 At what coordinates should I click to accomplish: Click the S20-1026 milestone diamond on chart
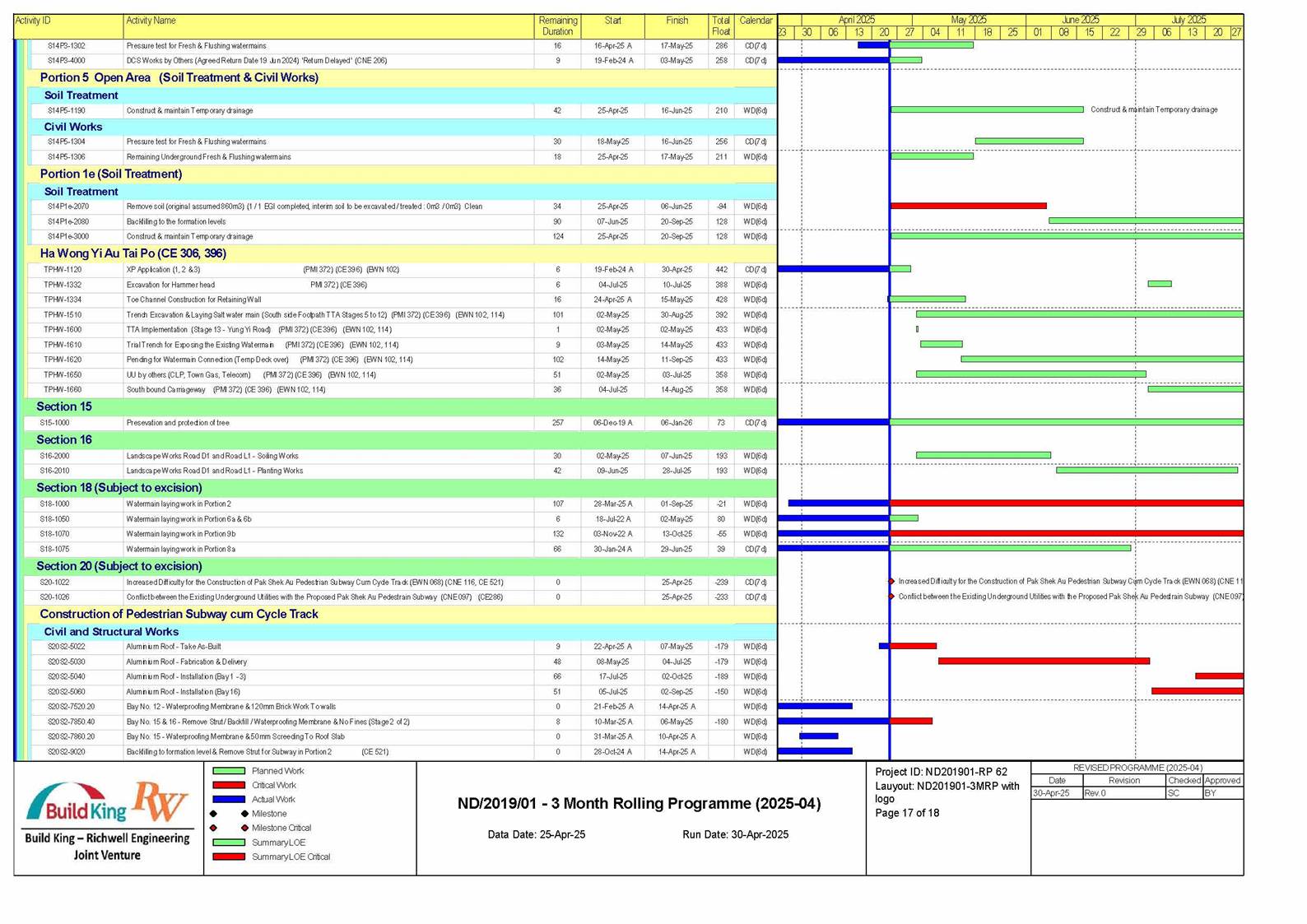pos(891,597)
